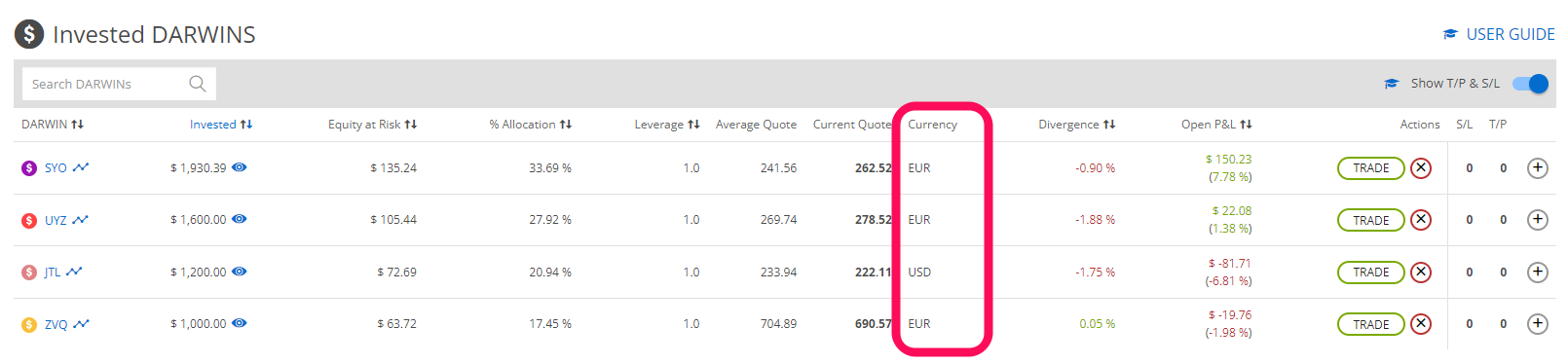Sort by Divergence column header

click(1077, 125)
